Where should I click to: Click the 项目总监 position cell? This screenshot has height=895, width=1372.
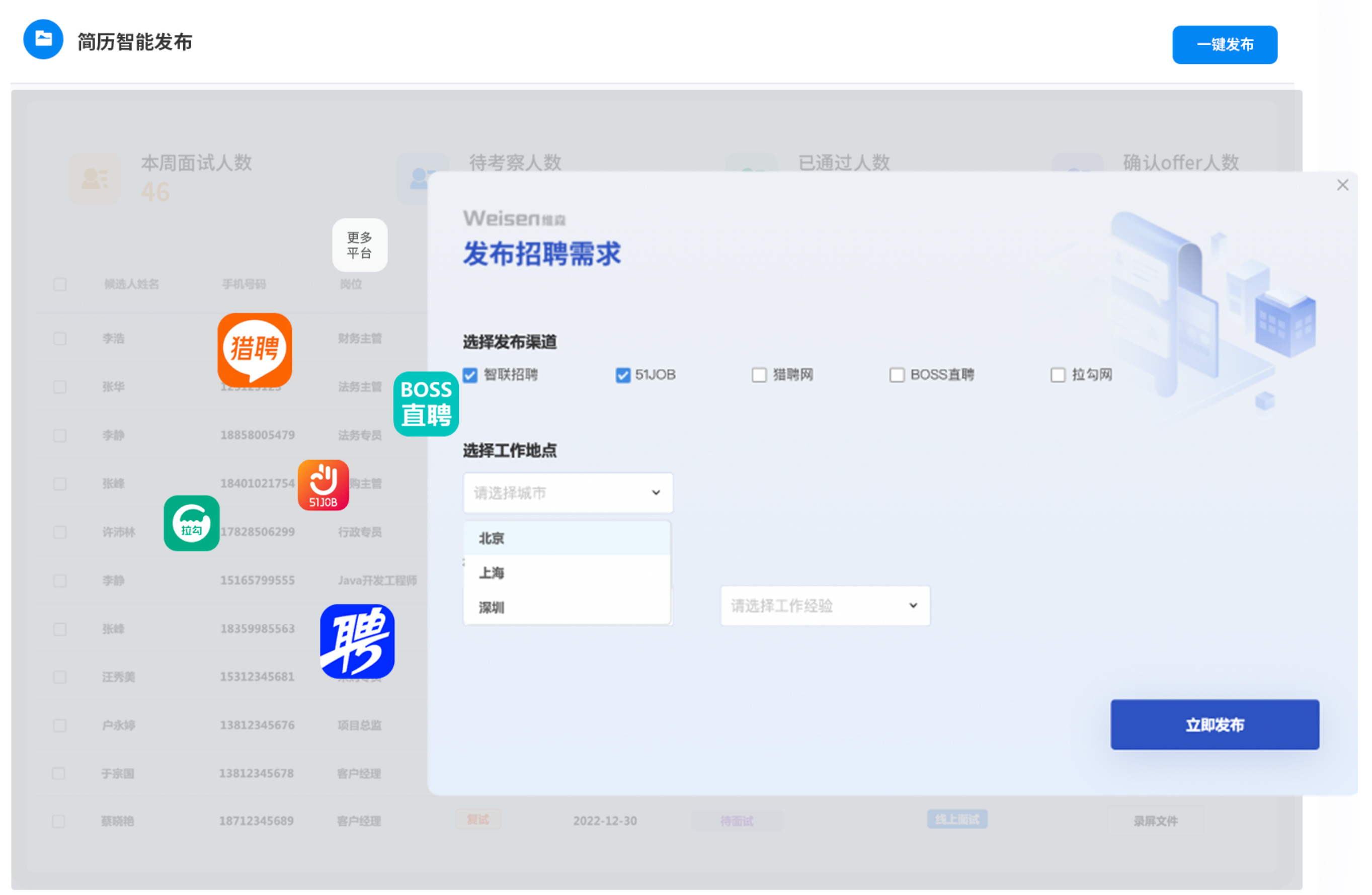click(360, 725)
